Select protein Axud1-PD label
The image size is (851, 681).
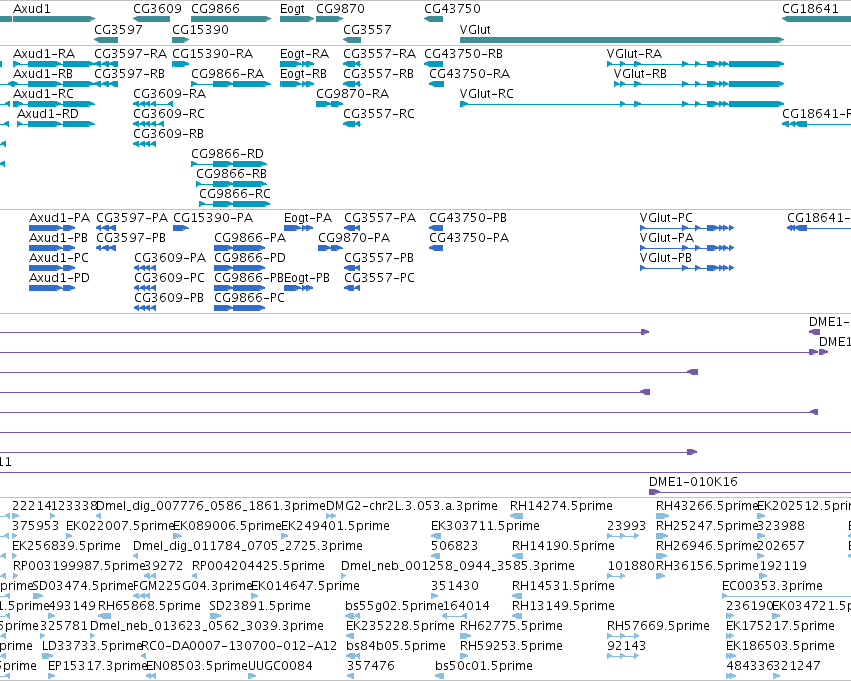pos(59,278)
